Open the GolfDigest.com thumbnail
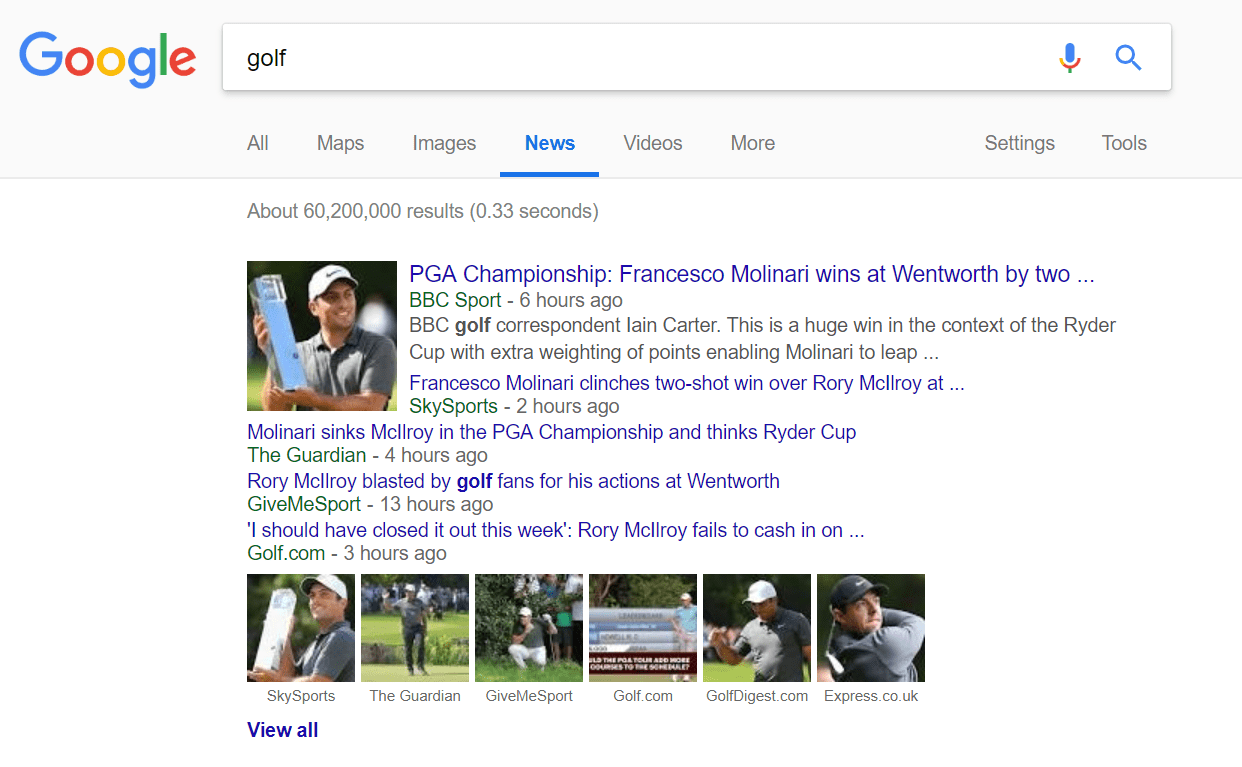This screenshot has width=1242, height=767. [756, 627]
